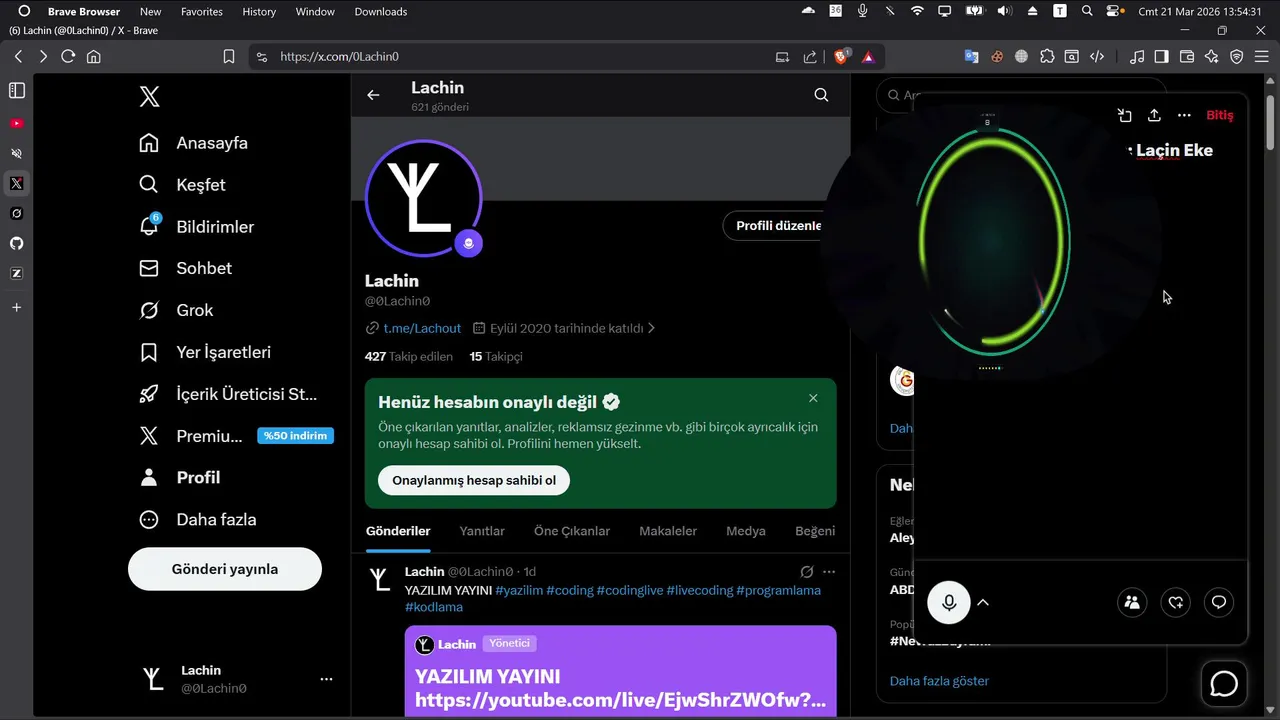Toggle the vertical tabs panel icon

16,90
